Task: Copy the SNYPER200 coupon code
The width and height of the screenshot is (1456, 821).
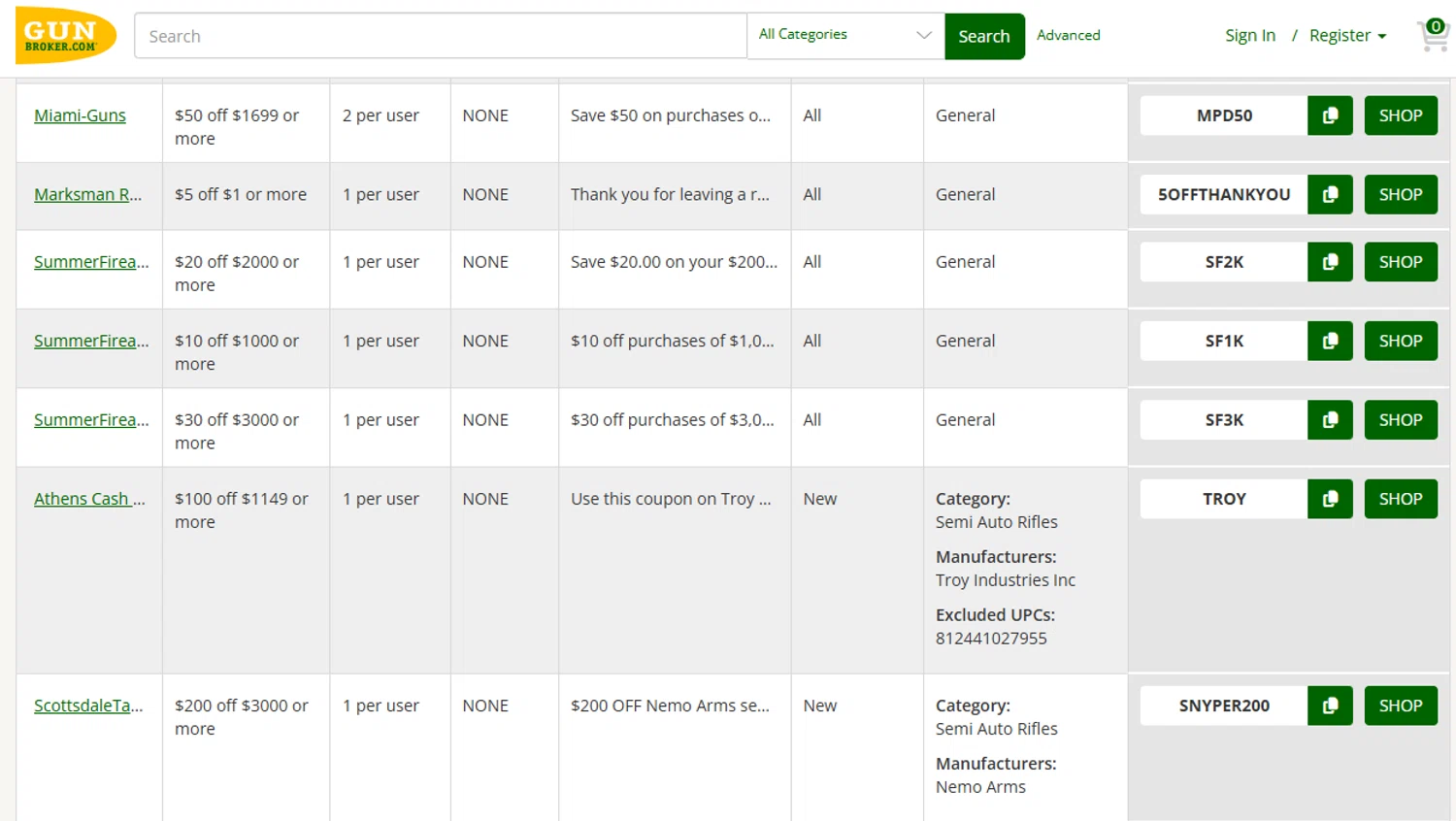Action: click(1330, 706)
